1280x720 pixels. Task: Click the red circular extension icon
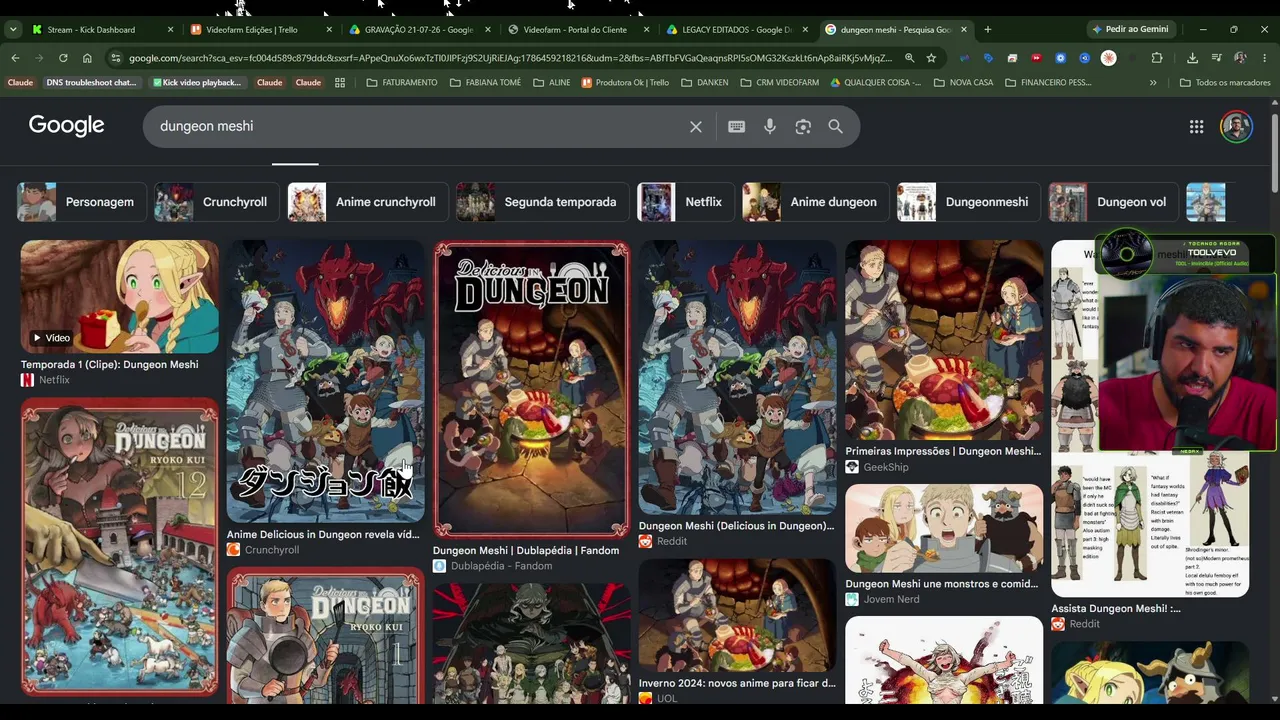(1109, 58)
